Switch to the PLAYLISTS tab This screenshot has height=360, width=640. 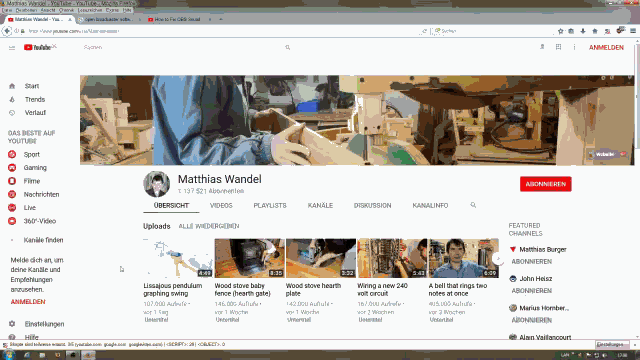coord(270,205)
